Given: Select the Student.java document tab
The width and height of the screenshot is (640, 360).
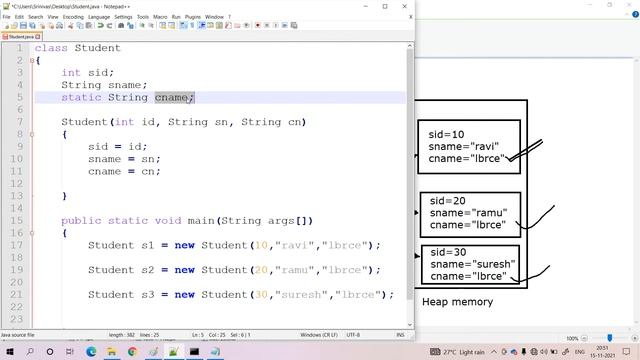Looking at the screenshot, I should click(21, 37).
